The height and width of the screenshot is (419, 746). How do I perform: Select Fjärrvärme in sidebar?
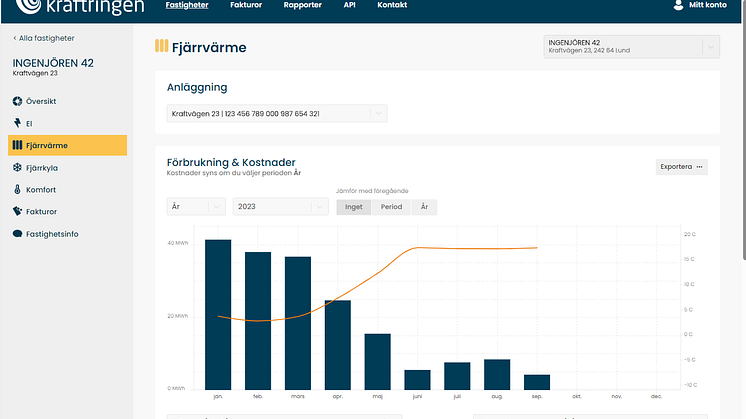click(67, 145)
